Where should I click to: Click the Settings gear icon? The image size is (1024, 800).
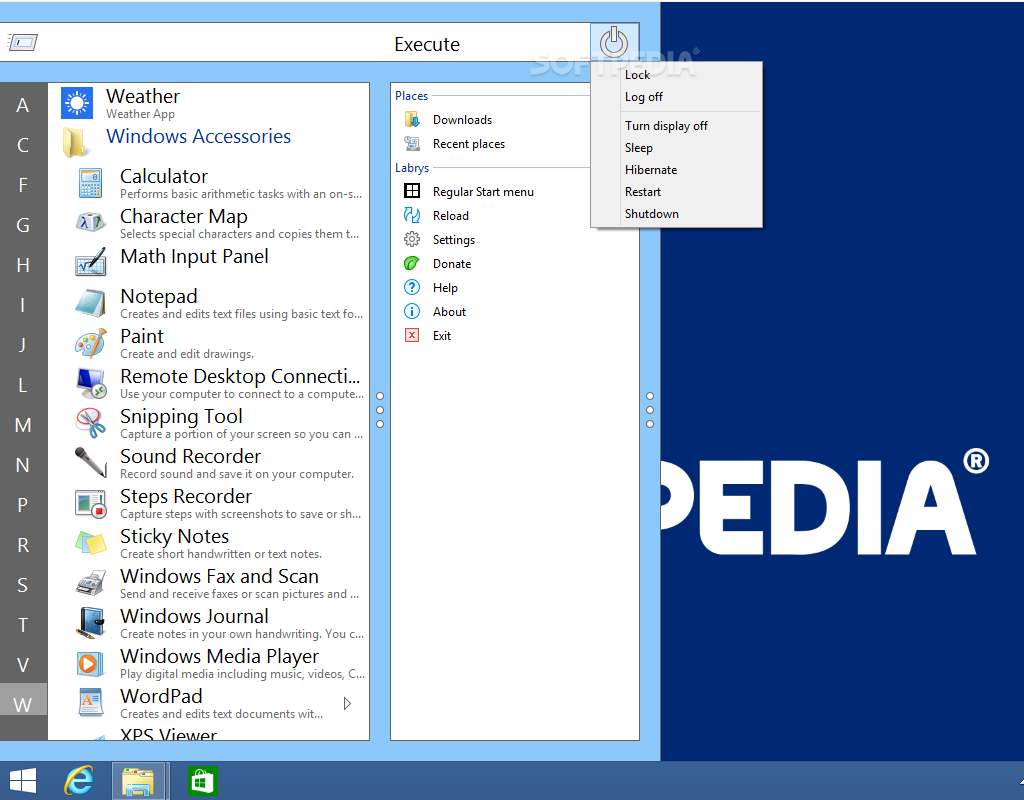click(412, 239)
